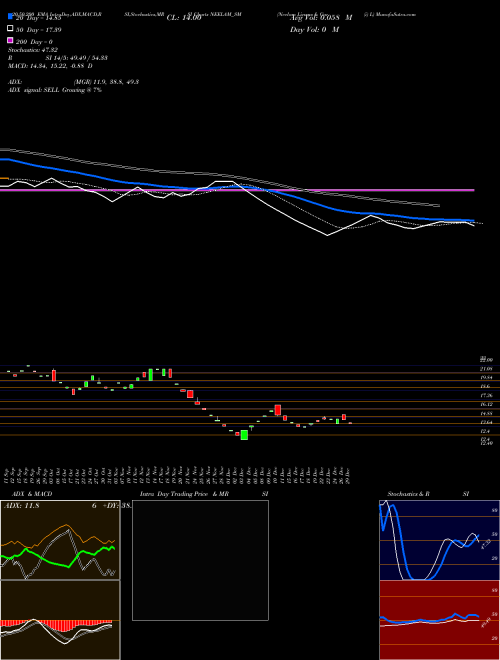Click the blue 20 Day legend swatch
Image resolution: width=500 pixels, height=660 pixels.
tap(10, 17)
